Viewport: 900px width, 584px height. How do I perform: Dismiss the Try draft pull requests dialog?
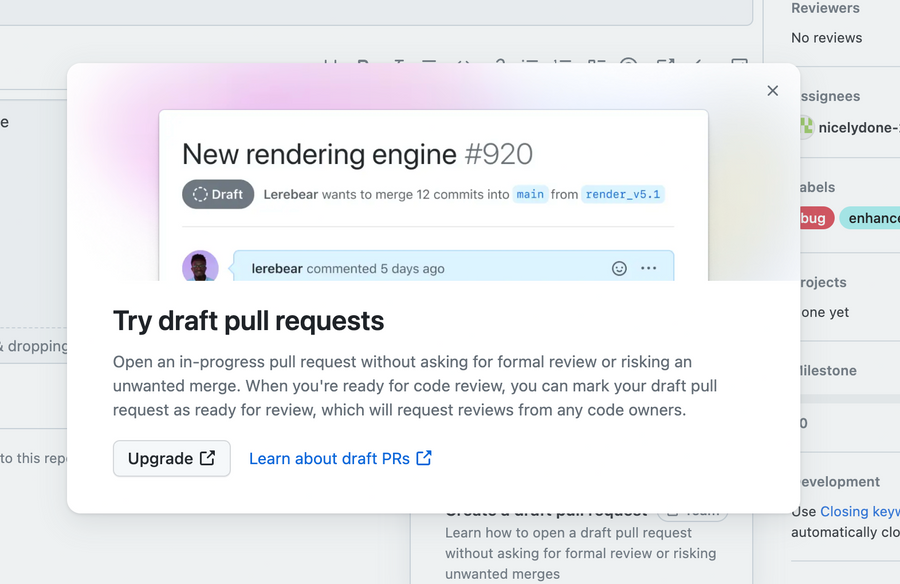click(772, 90)
